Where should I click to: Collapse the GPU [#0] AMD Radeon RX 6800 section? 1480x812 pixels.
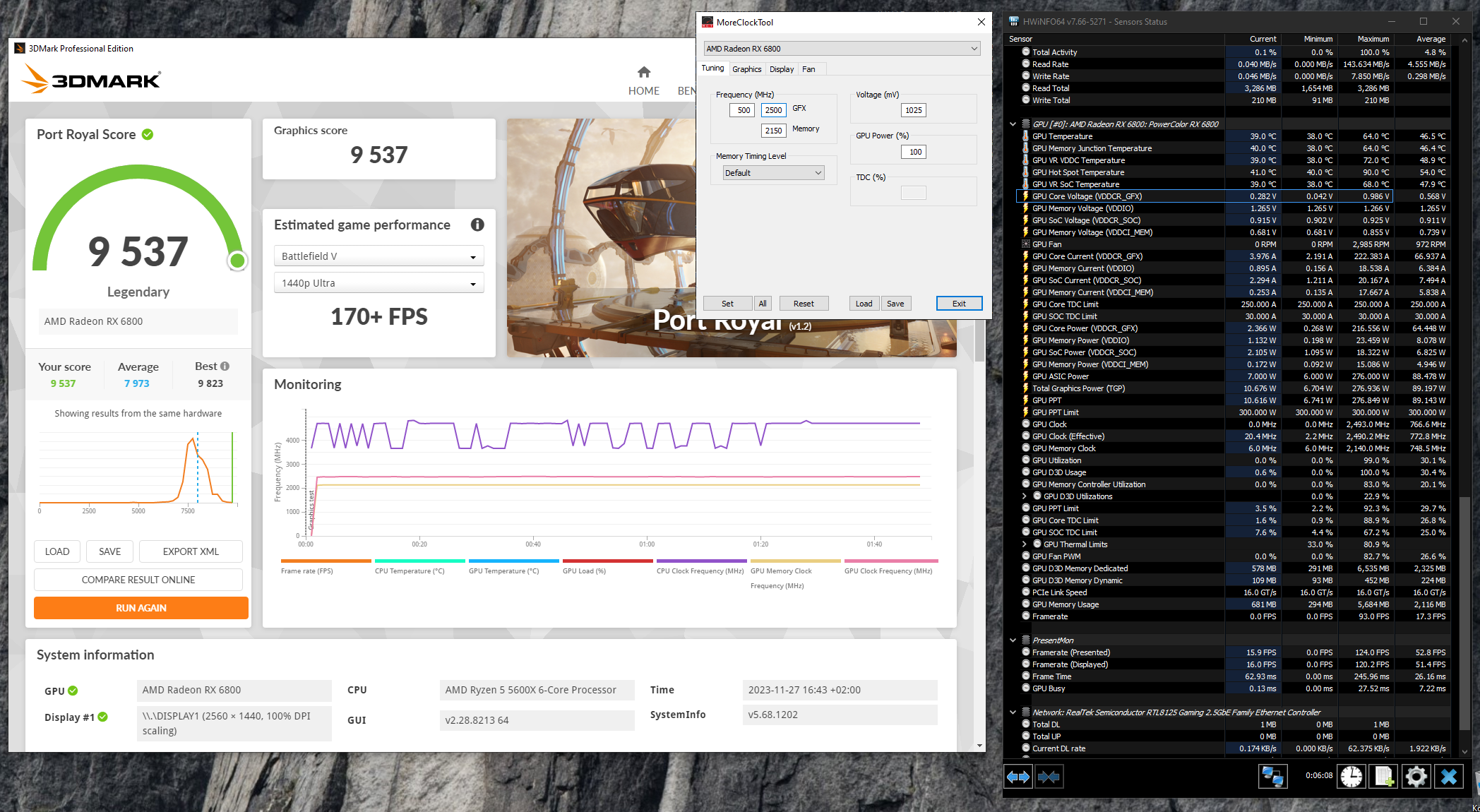pyautogui.click(x=1013, y=124)
